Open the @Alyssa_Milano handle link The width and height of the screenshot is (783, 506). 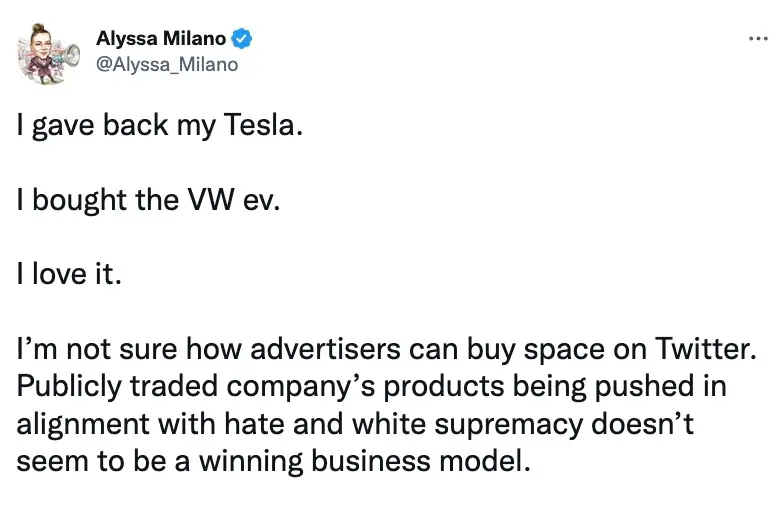point(167,64)
